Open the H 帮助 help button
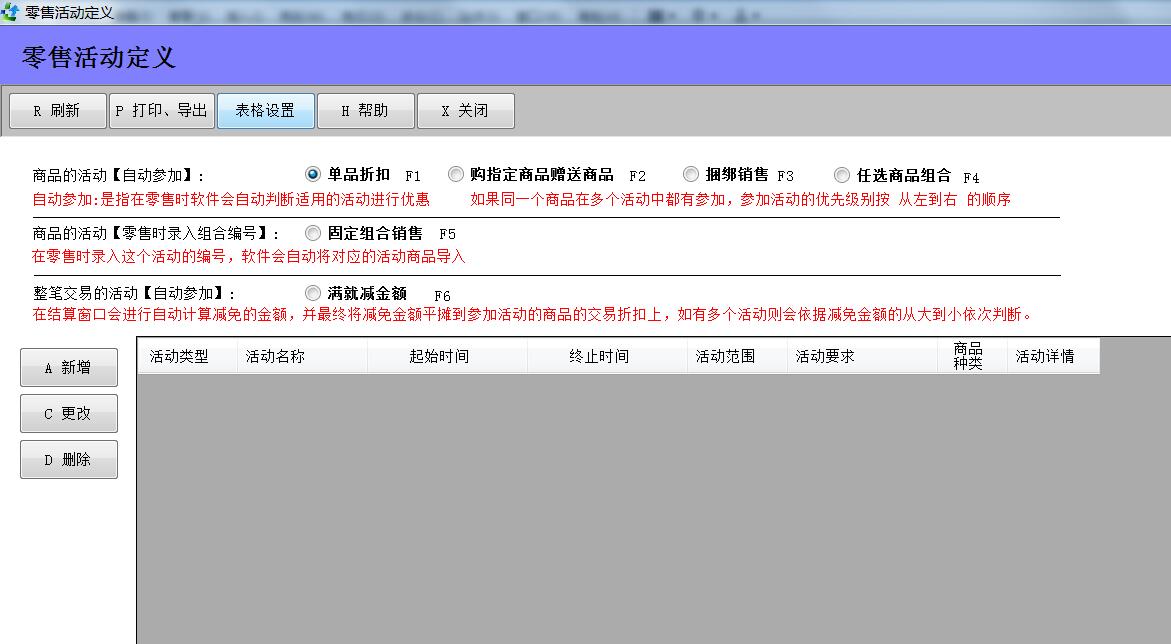 click(365, 110)
